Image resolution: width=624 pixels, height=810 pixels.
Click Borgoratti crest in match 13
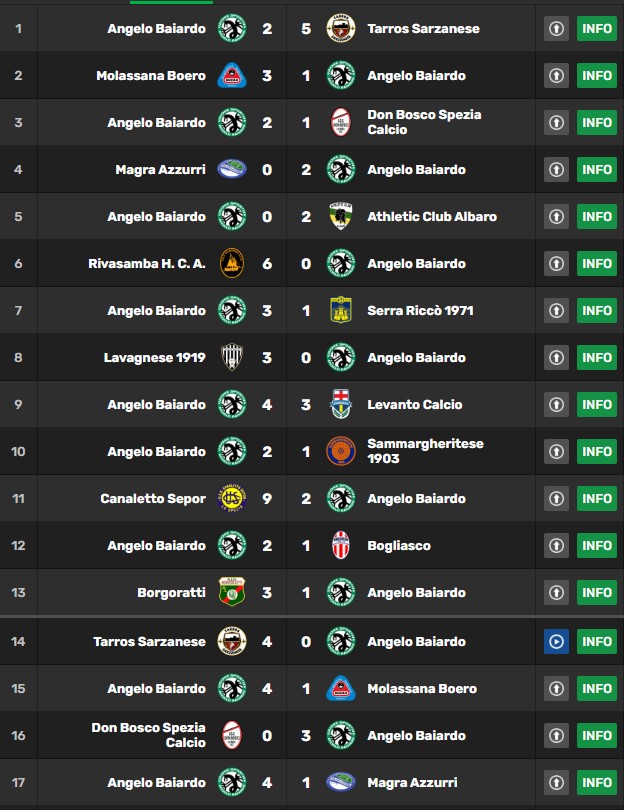tap(231, 593)
